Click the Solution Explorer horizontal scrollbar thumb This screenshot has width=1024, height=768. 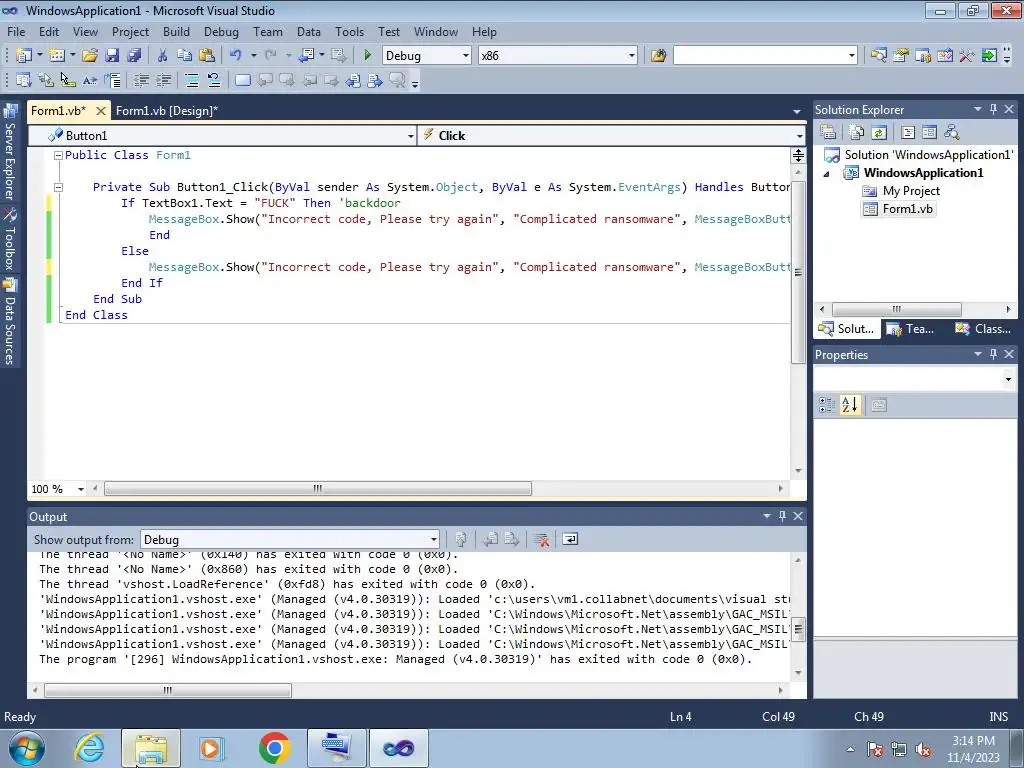coord(896,309)
